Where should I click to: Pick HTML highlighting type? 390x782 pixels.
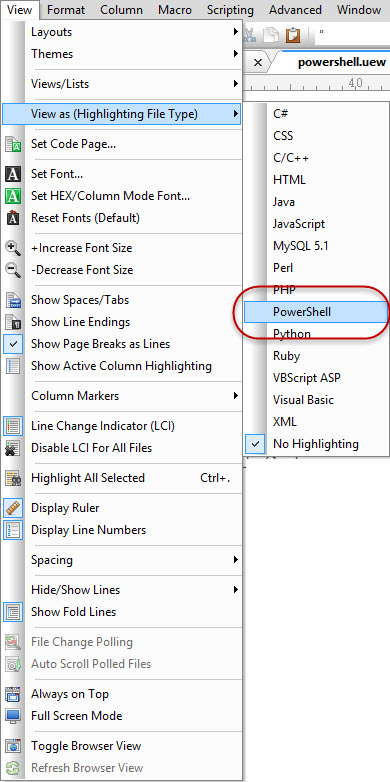(316, 180)
